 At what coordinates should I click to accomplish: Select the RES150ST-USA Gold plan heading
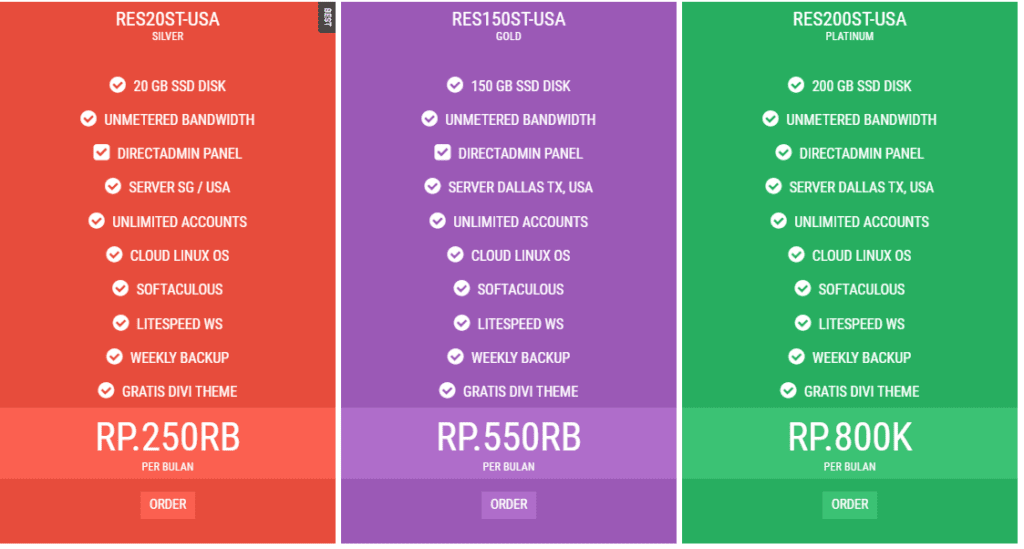pyautogui.click(x=509, y=20)
